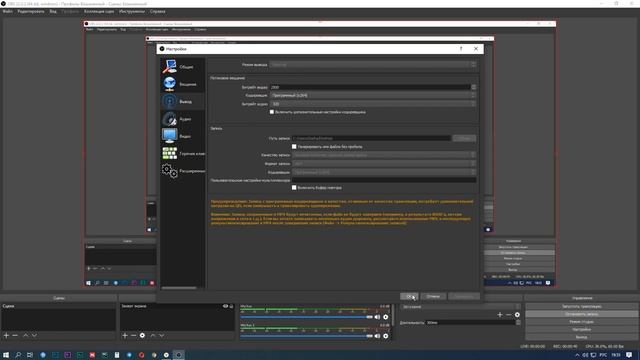Open the Формат записи dropdown
The image size is (640, 360).
click(x=384, y=164)
